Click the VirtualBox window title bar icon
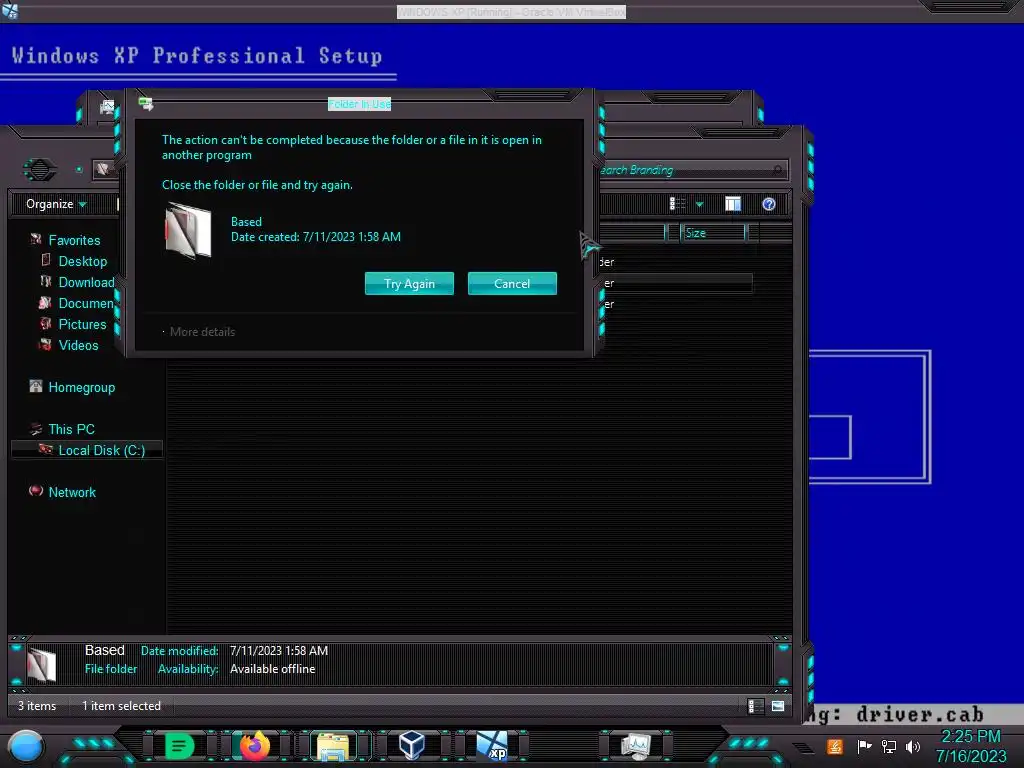Viewport: 1024px width, 768px height. click(x=10, y=10)
